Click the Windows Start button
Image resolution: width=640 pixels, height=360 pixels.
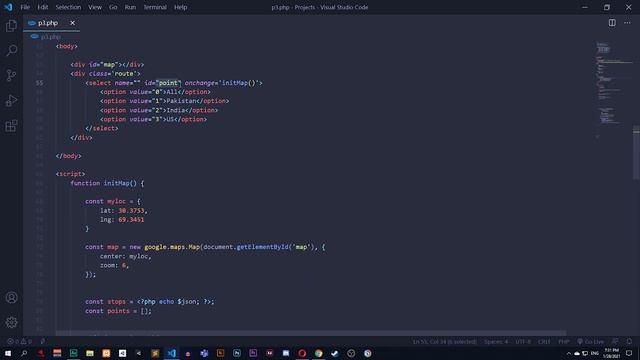click(8, 353)
